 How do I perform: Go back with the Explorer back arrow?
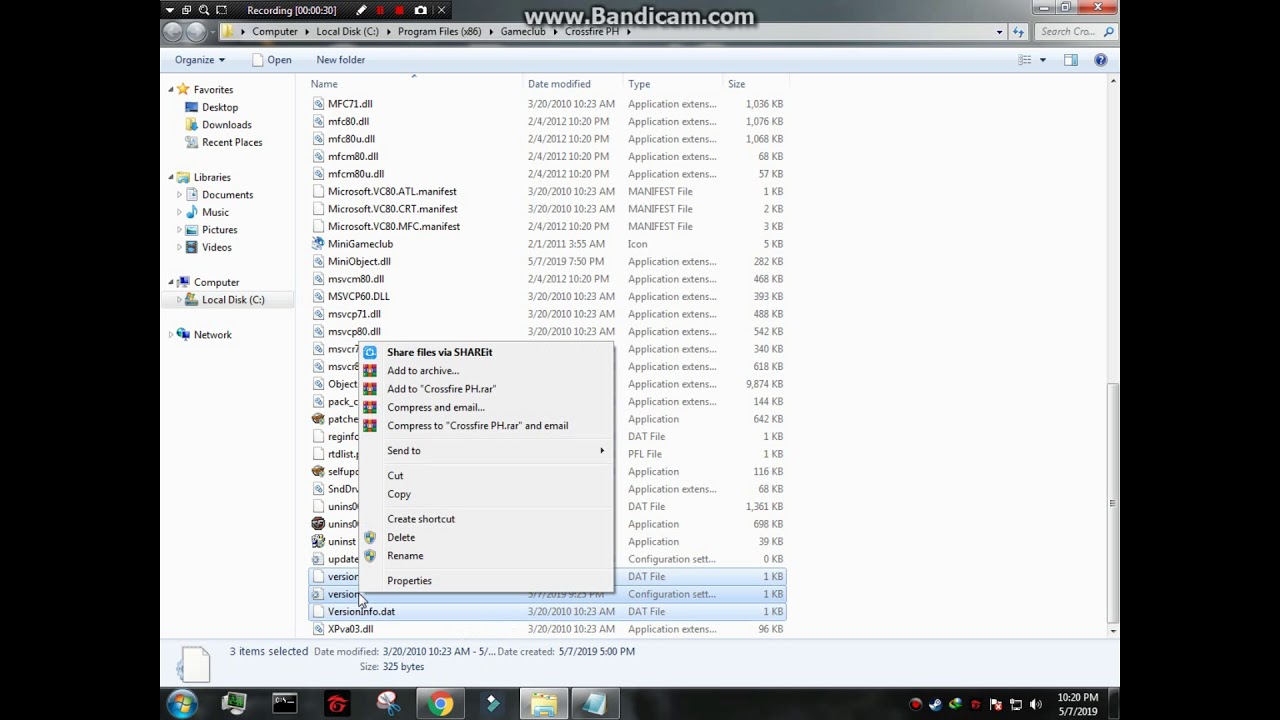[x=173, y=32]
